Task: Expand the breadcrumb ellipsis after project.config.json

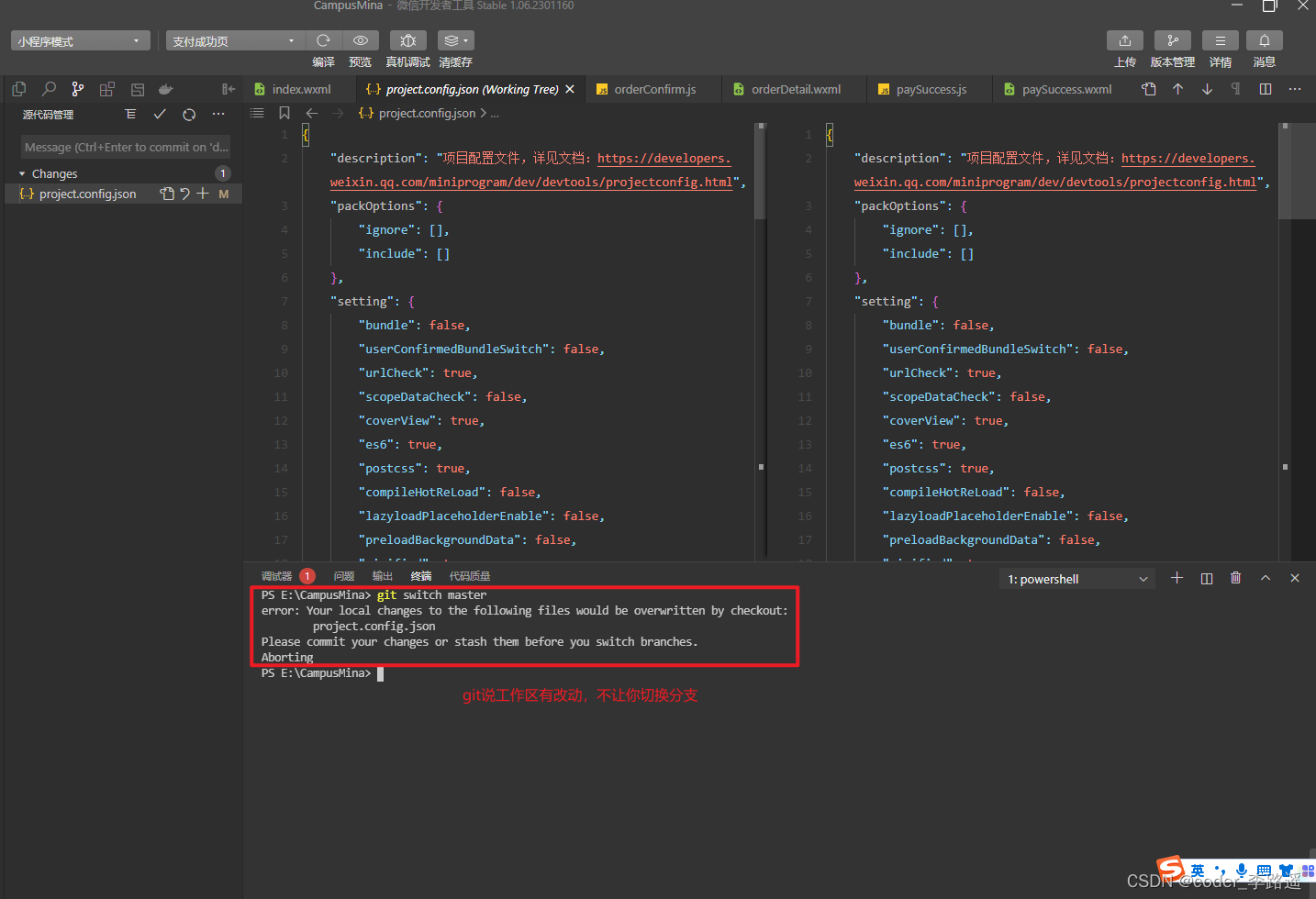Action: [x=495, y=114]
